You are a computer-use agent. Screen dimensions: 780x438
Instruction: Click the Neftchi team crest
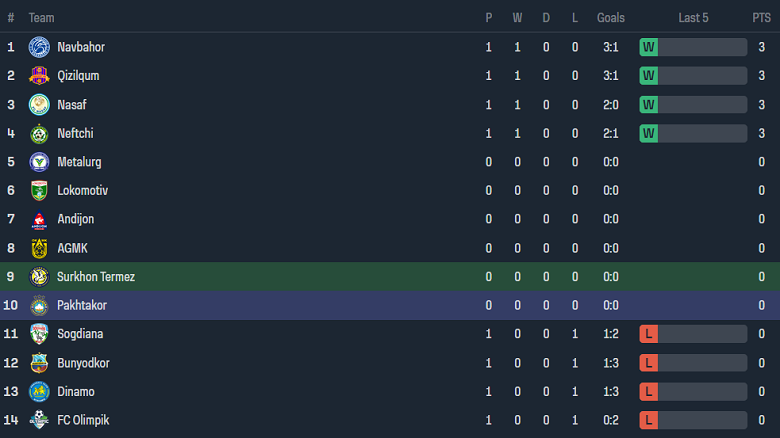pyautogui.click(x=39, y=133)
